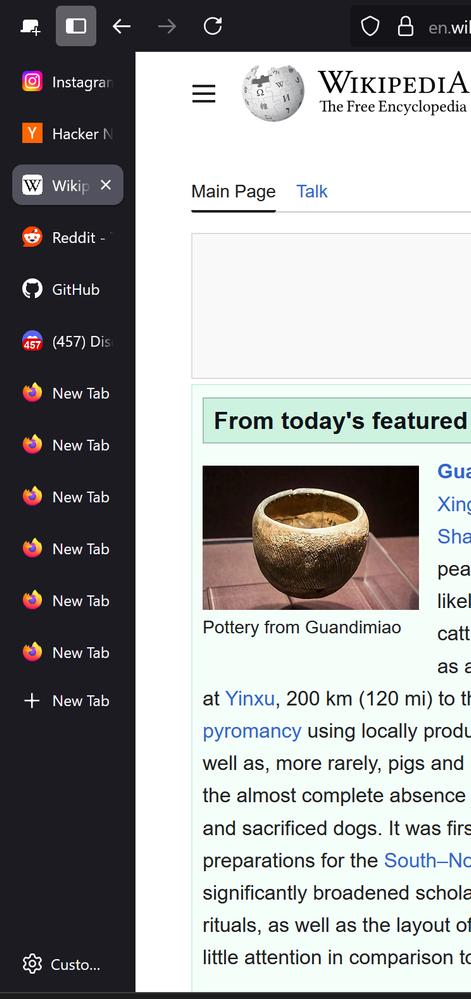Viewport: 471px width, 999px height.
Task: Toggle the sidebar visibility button
Action: click(x=76, y=26)
